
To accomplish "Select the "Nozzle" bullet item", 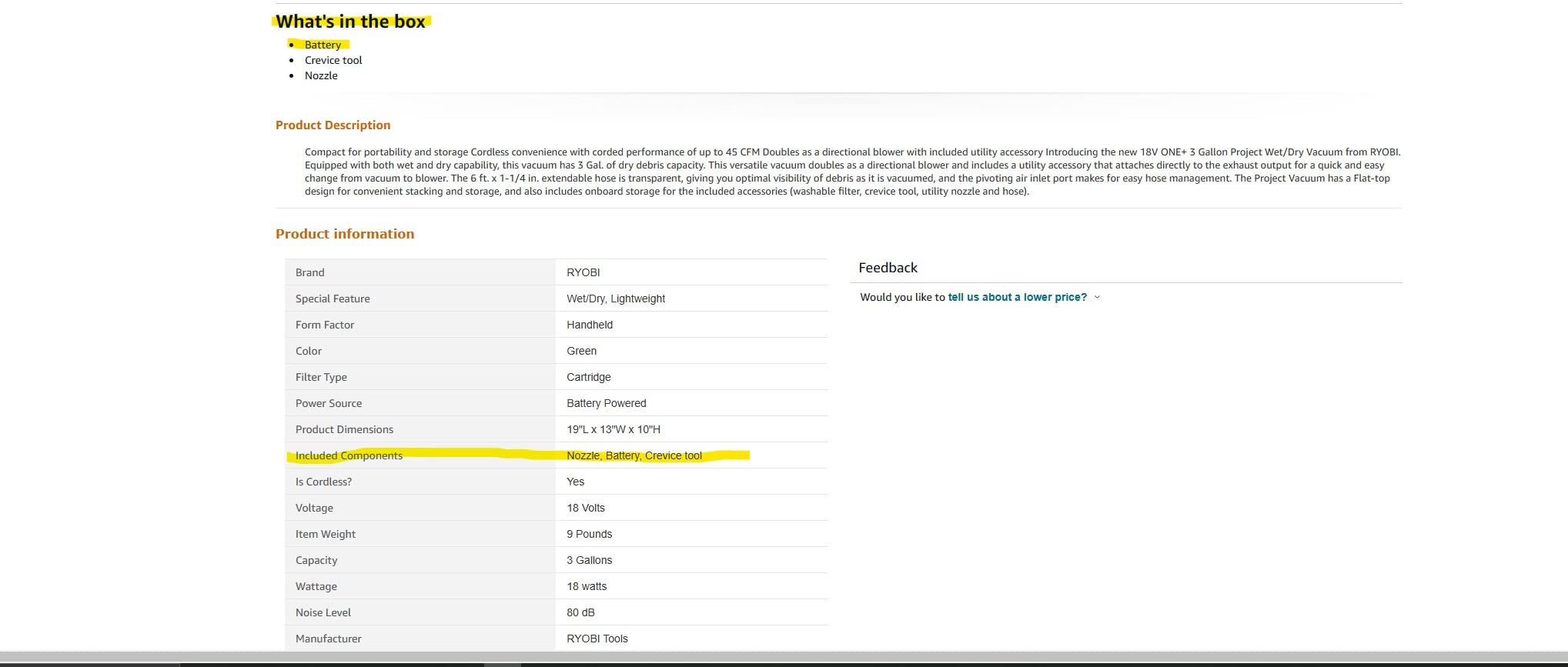I will [321, 75].
